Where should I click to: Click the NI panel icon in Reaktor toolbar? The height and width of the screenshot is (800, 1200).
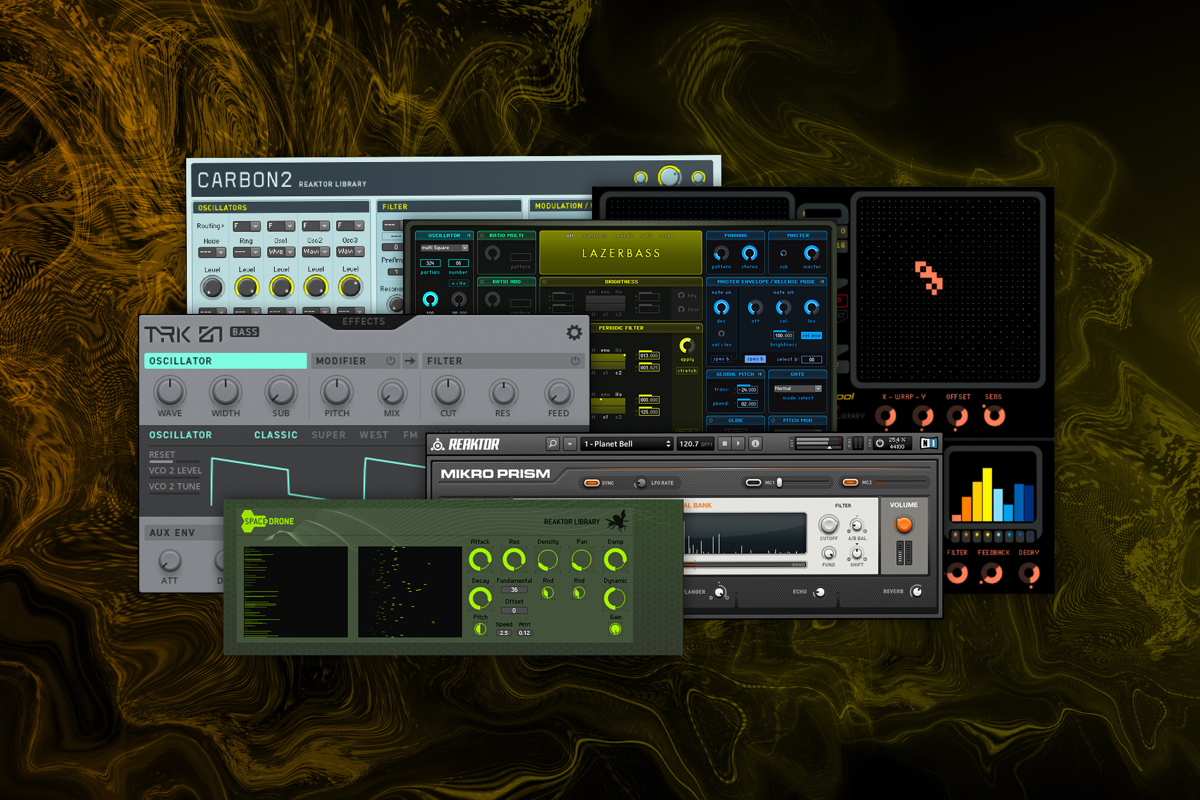[929, 443]
